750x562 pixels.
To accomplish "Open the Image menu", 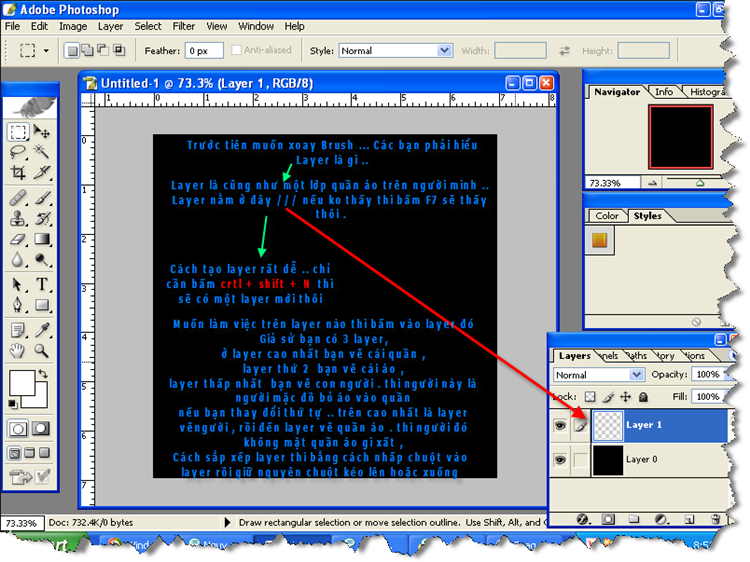I will pyautogui.click(x=73, y=26).
